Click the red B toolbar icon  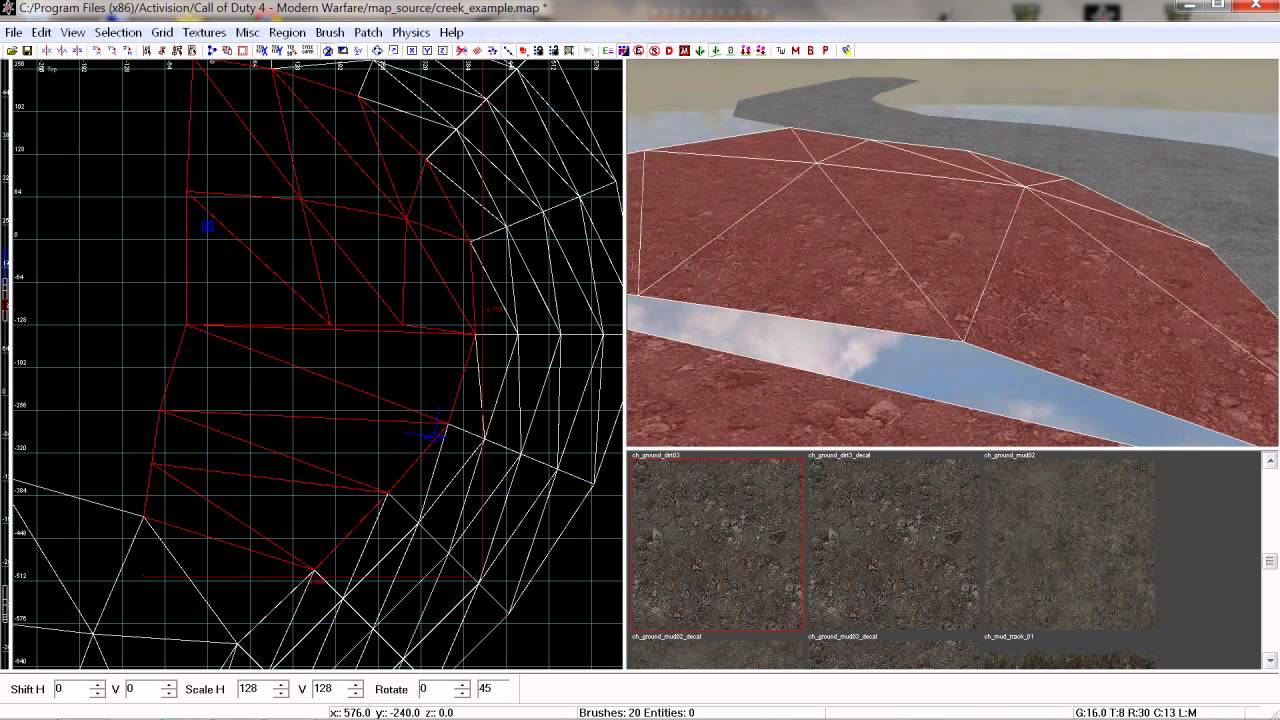click(810, 50)
